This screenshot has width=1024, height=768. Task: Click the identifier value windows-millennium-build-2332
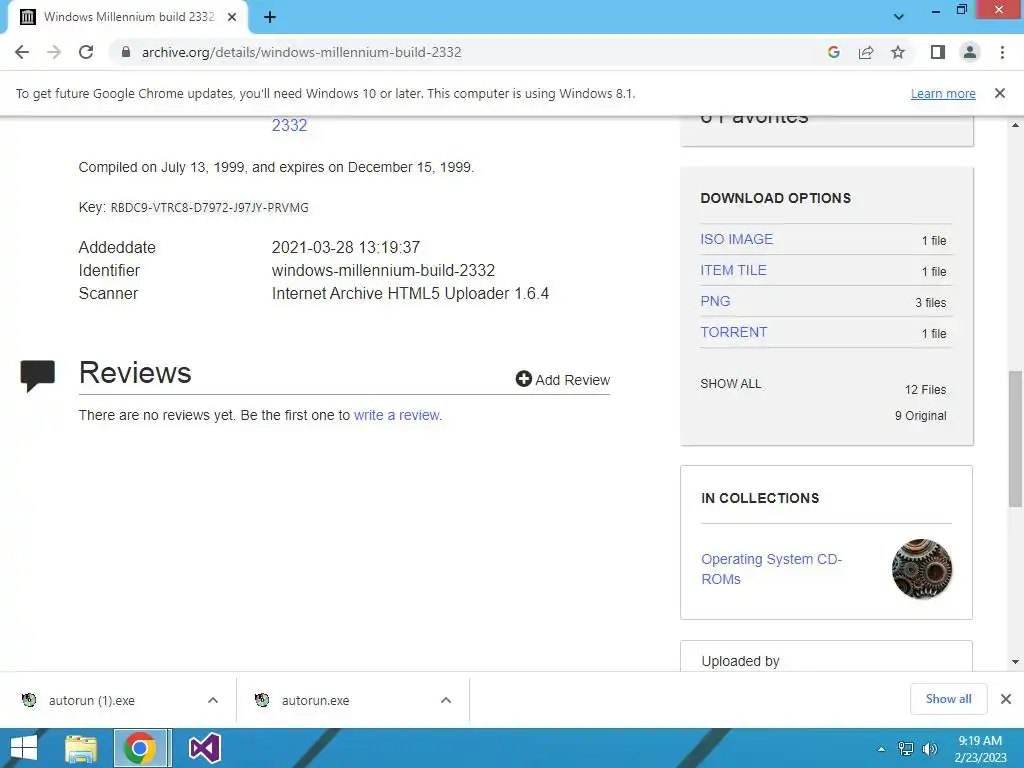click(383, 270)
